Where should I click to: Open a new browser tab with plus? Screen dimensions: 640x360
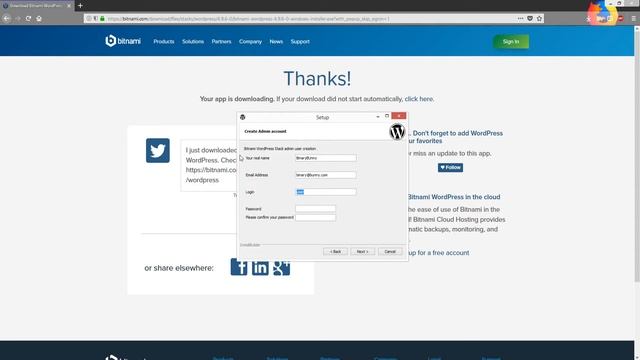[x=80, y=6]
